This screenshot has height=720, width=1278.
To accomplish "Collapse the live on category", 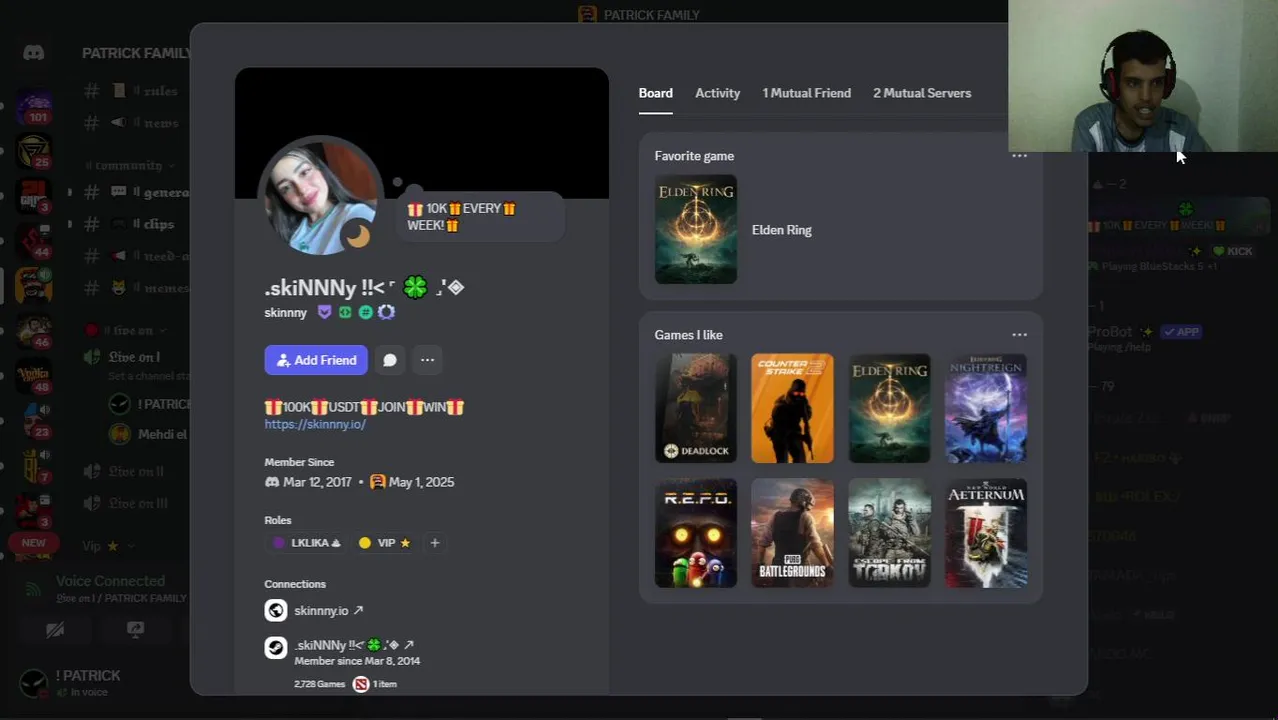I will coord(125,330).
